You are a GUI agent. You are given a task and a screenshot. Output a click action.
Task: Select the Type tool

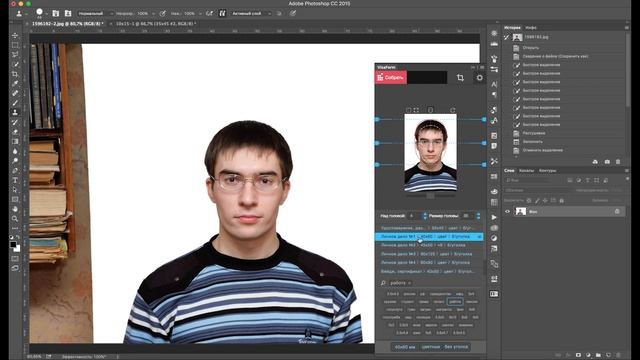15,180
